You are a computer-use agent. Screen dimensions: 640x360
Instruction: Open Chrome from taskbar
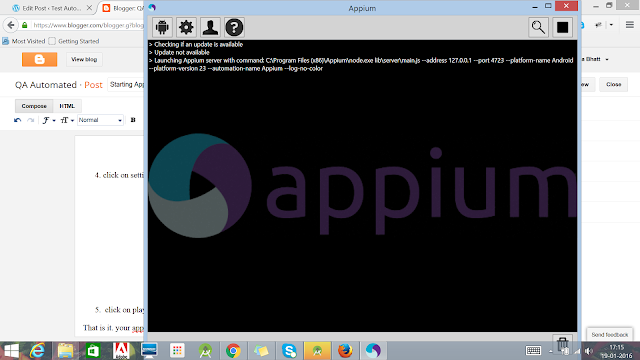[x=233, y=351]
